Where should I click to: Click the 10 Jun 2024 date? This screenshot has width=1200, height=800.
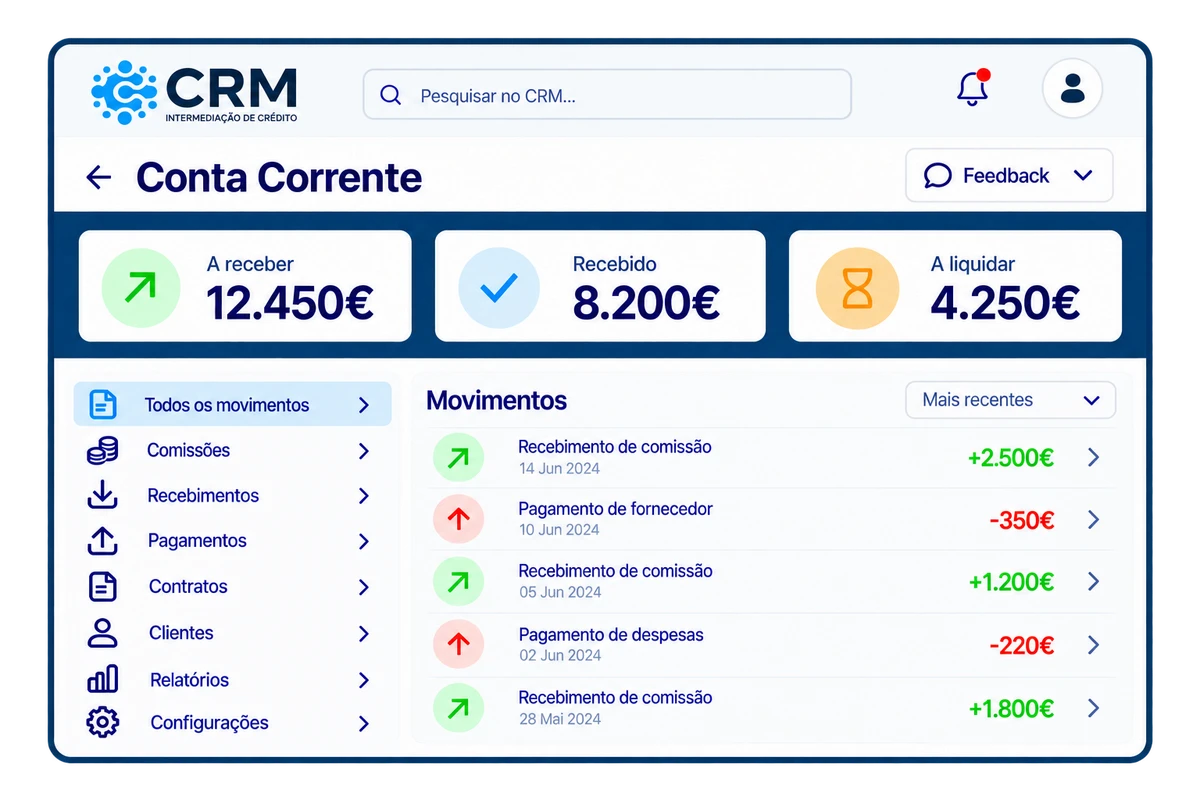pyautogui.click(x=559, y=530)
